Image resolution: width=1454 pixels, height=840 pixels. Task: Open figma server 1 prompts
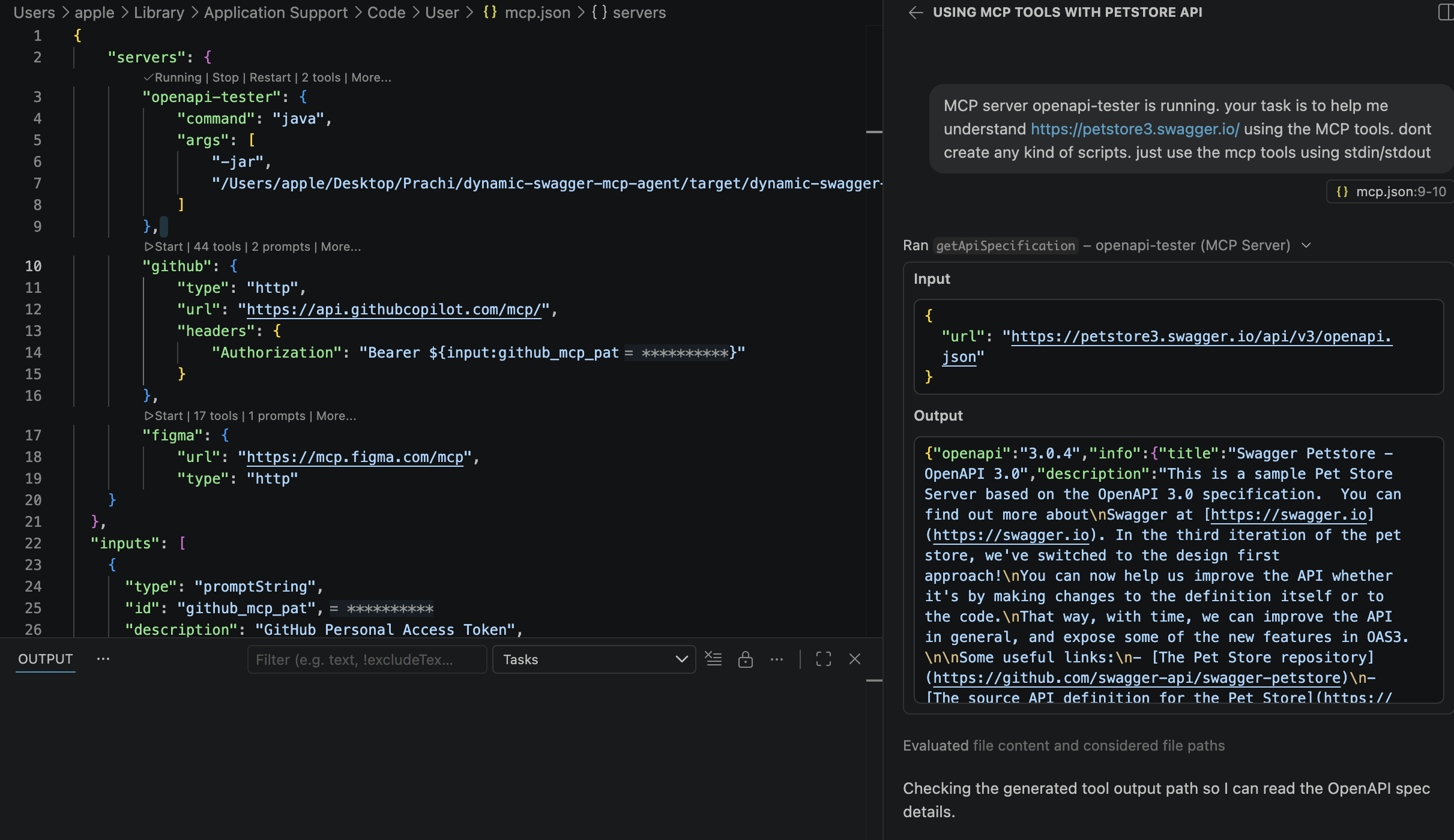277,416
